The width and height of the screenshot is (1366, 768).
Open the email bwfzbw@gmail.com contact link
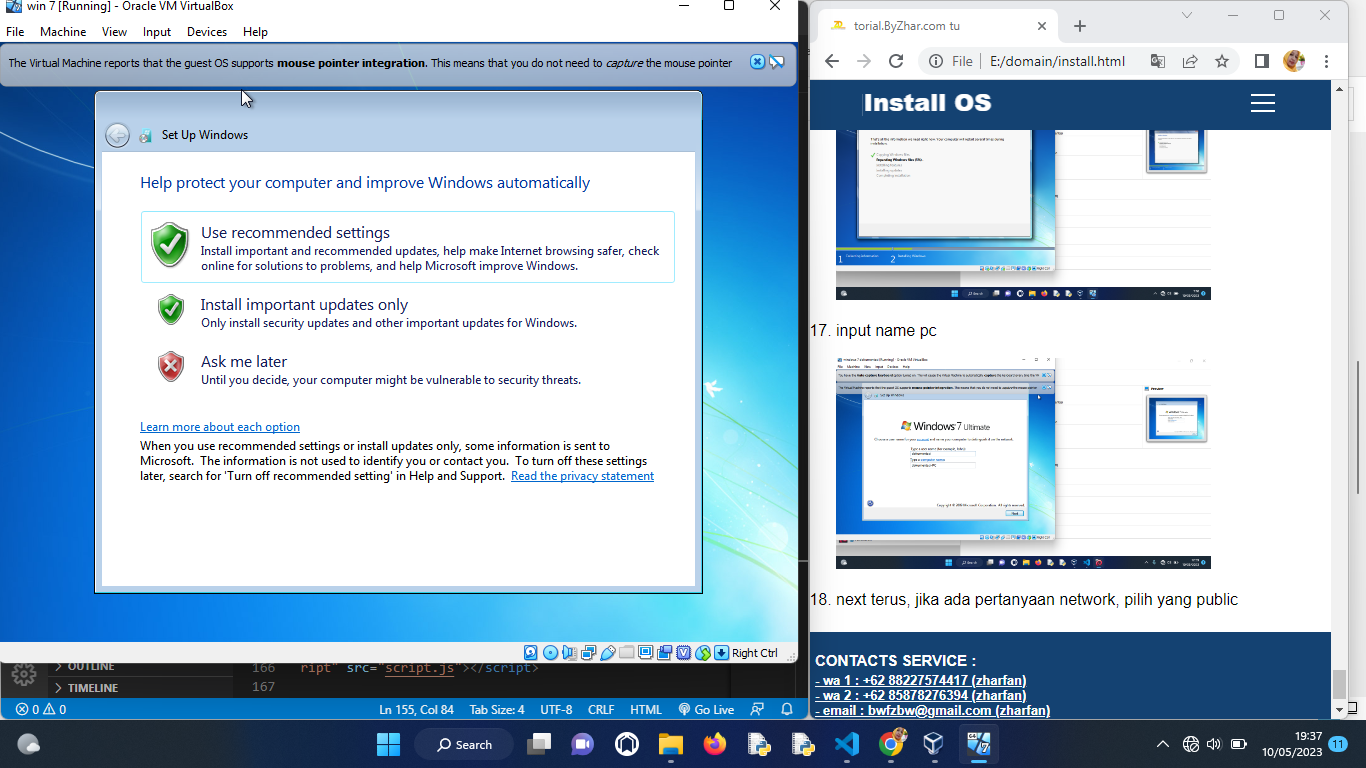click(x=932, y=710)
